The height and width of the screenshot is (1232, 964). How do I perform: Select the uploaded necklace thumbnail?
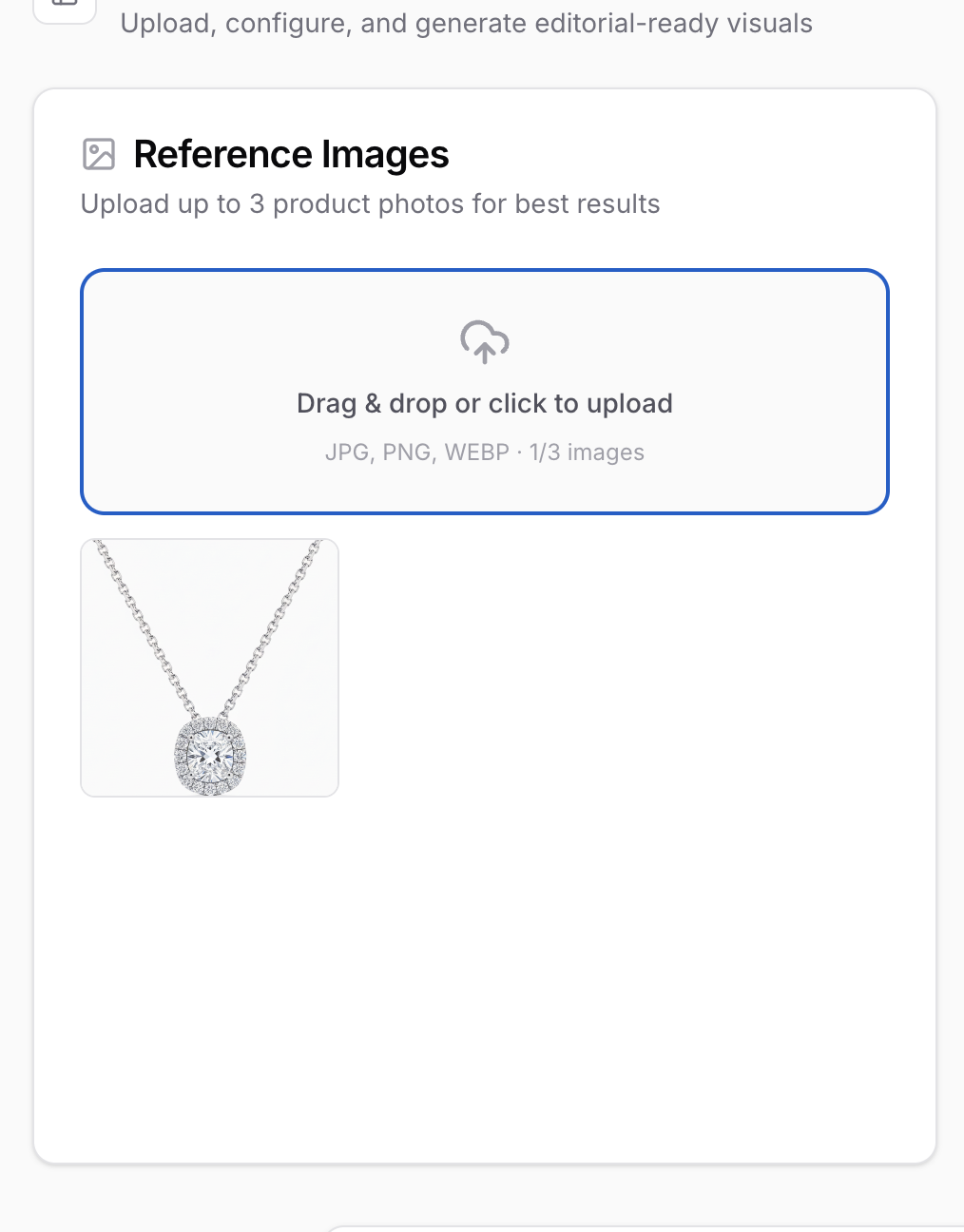pos(209,667)
